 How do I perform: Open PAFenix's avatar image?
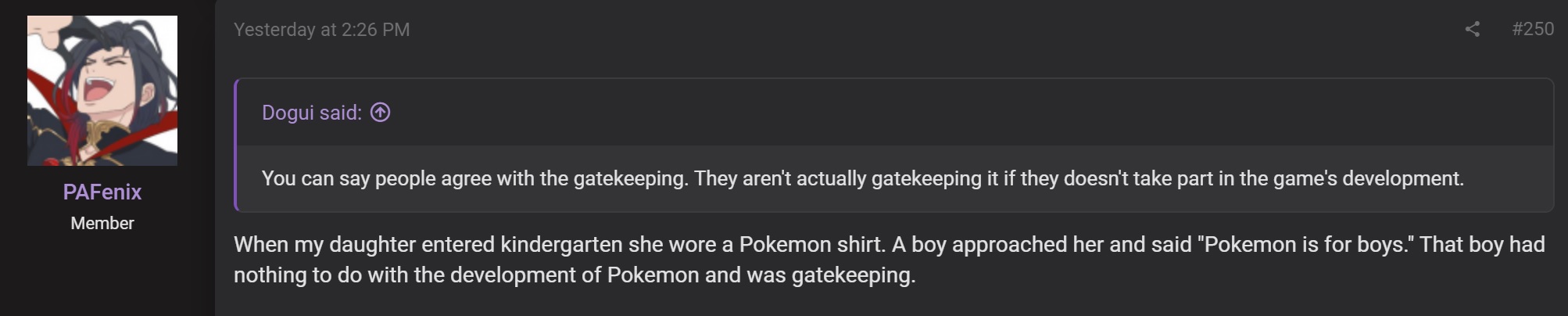pos(102,91)
